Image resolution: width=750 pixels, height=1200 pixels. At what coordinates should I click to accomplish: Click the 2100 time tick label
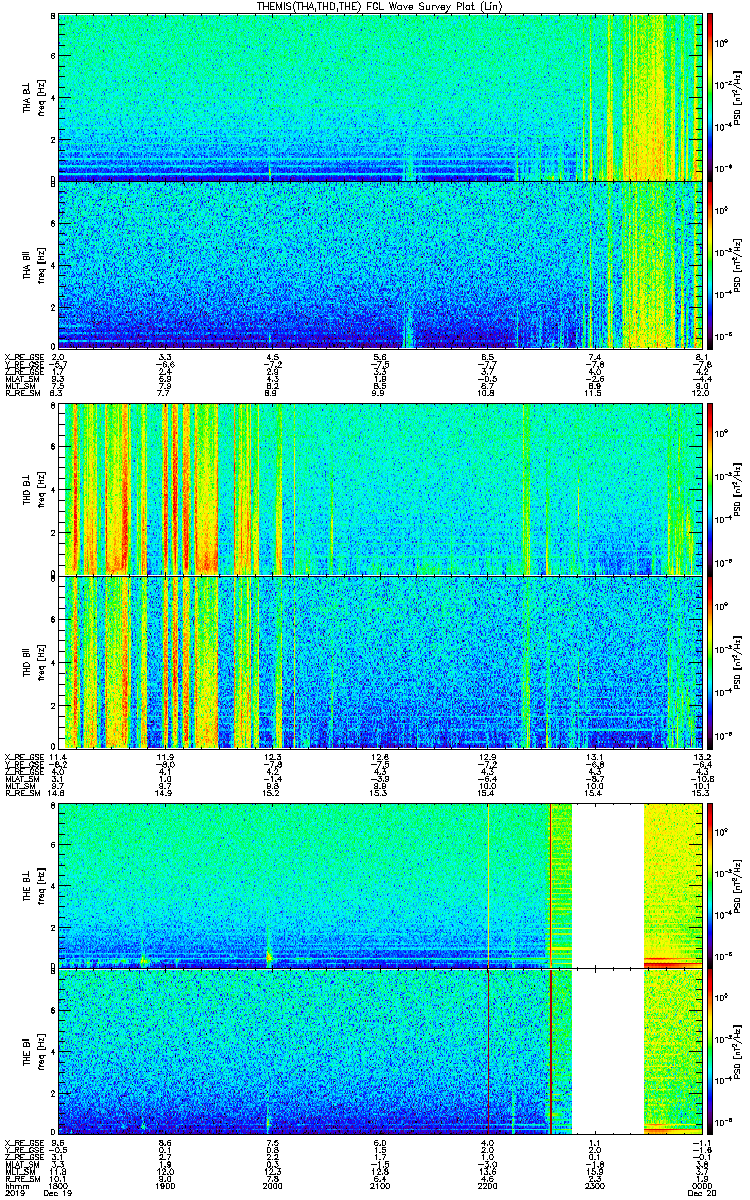pyautogui.click(x=380, y=1186)
